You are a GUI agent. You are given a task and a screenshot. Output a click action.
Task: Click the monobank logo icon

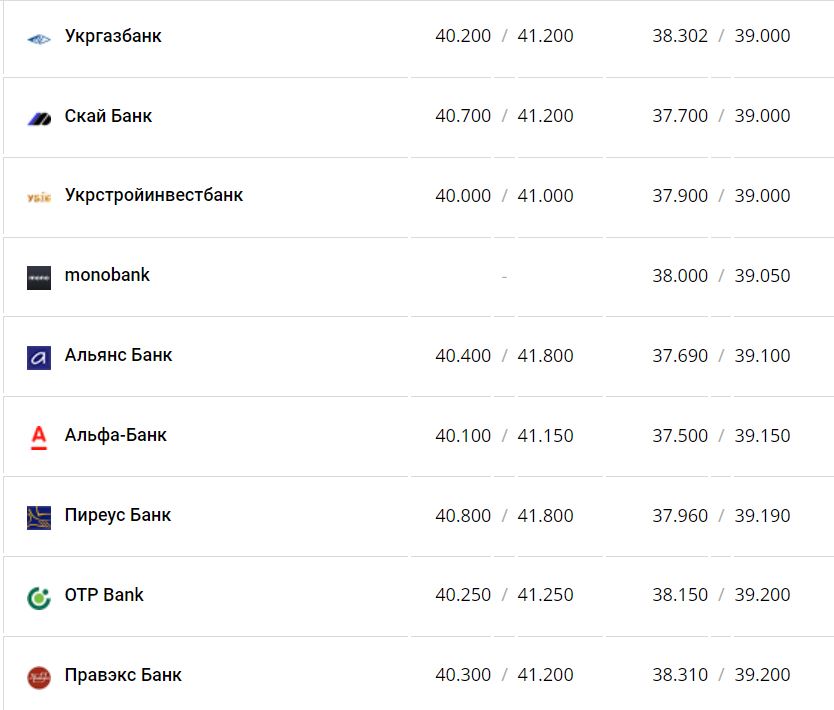click(39, 277)
